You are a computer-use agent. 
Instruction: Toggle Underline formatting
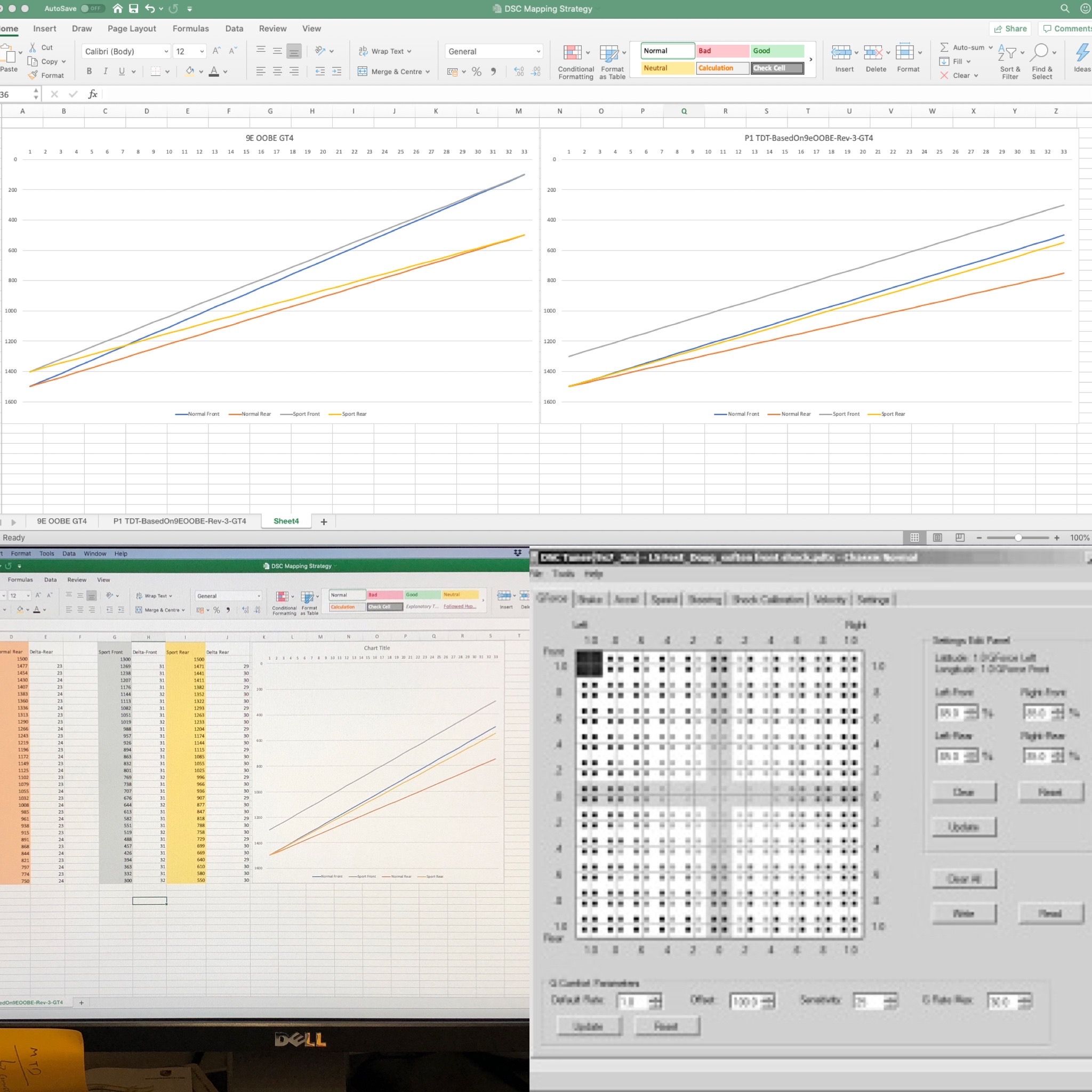pyautogui.click(x=122, y=72)
